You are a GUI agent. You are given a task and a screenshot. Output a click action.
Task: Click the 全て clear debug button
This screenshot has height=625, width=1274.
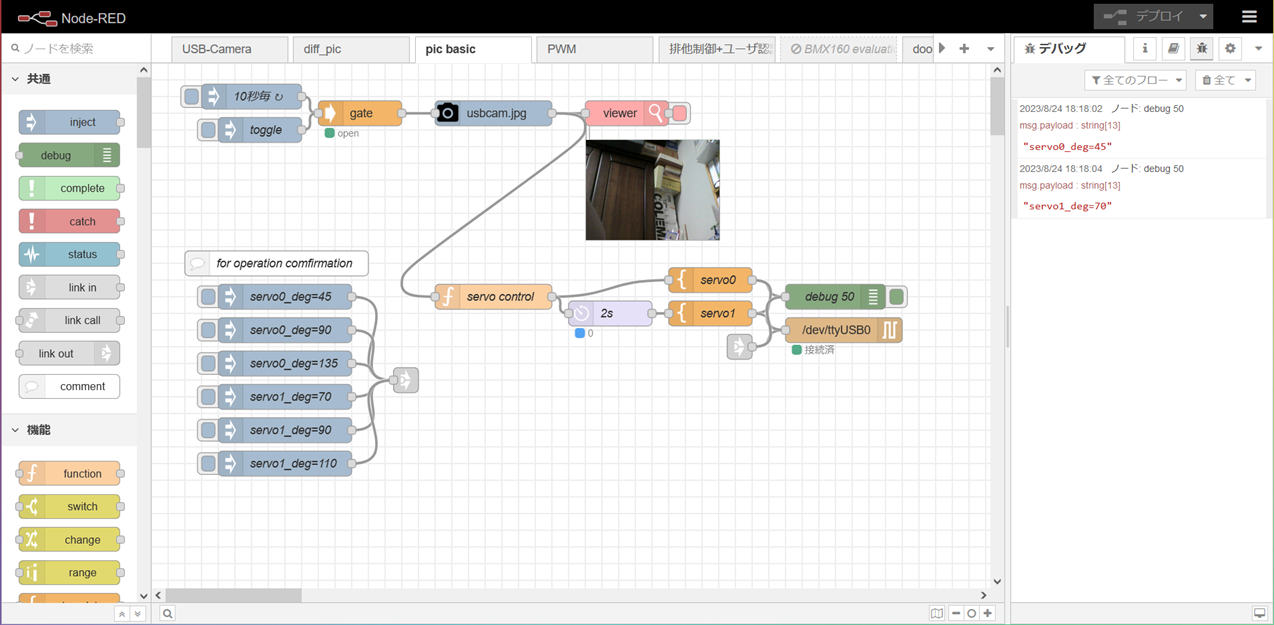[1225, 80]
